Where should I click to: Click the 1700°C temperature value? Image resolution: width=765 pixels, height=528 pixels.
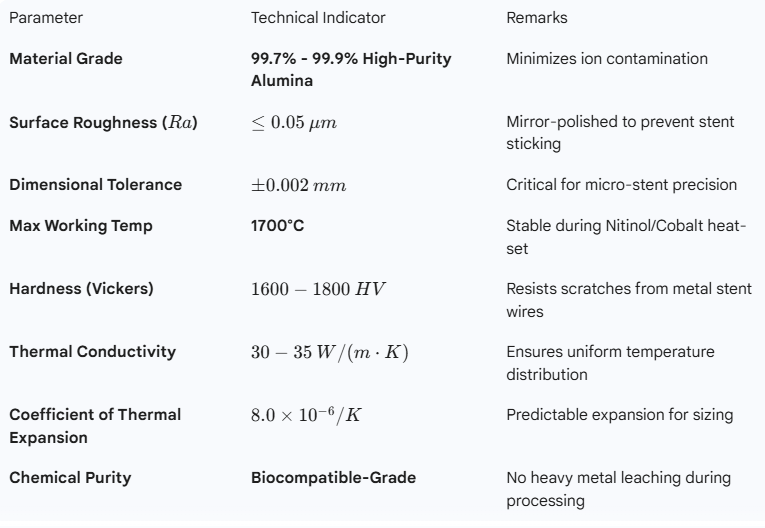277,226
